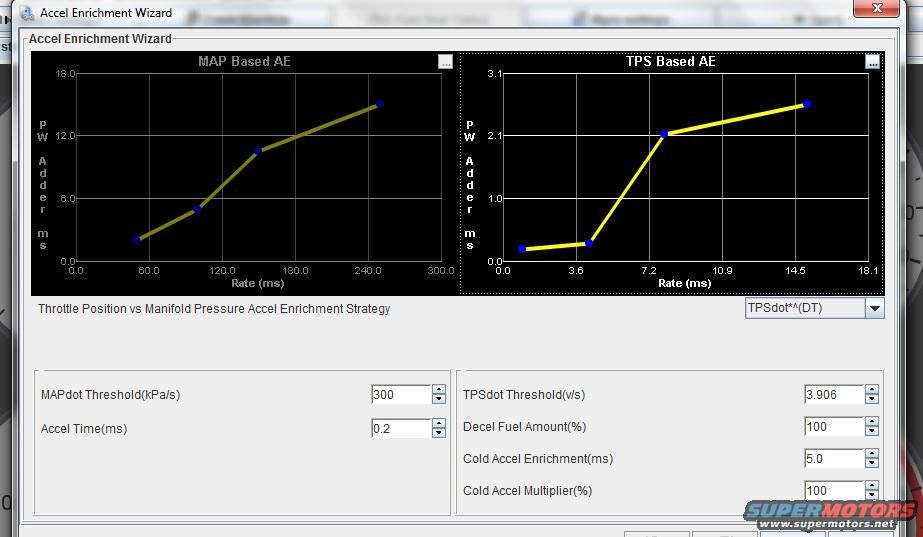Image resolution: width=923 pixels, height=537 pixels.
Task: Increase the Accel Time value
Action: click(x=438, y=423)
